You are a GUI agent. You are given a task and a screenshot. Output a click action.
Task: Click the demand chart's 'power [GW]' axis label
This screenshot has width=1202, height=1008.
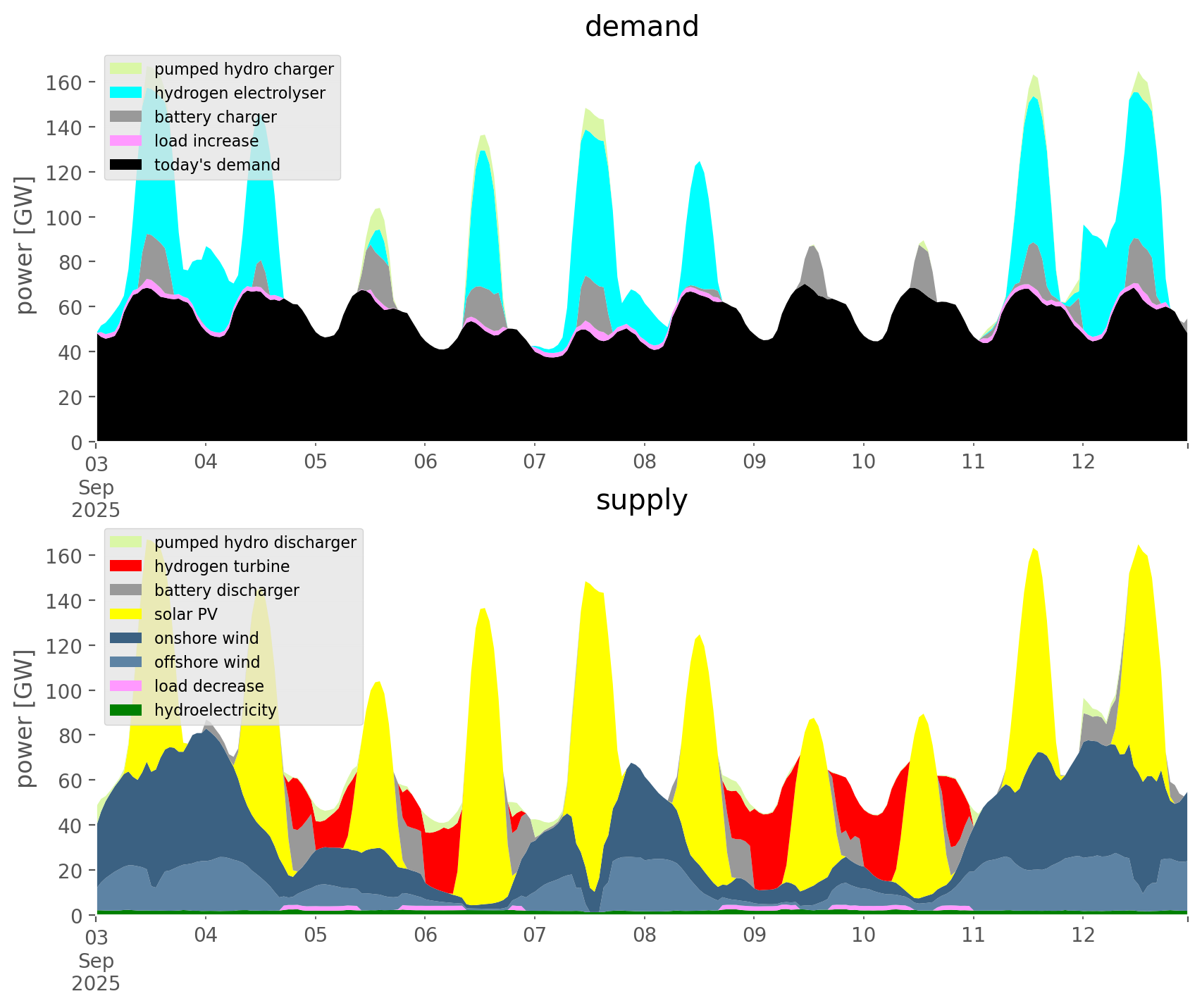[25, 245]
